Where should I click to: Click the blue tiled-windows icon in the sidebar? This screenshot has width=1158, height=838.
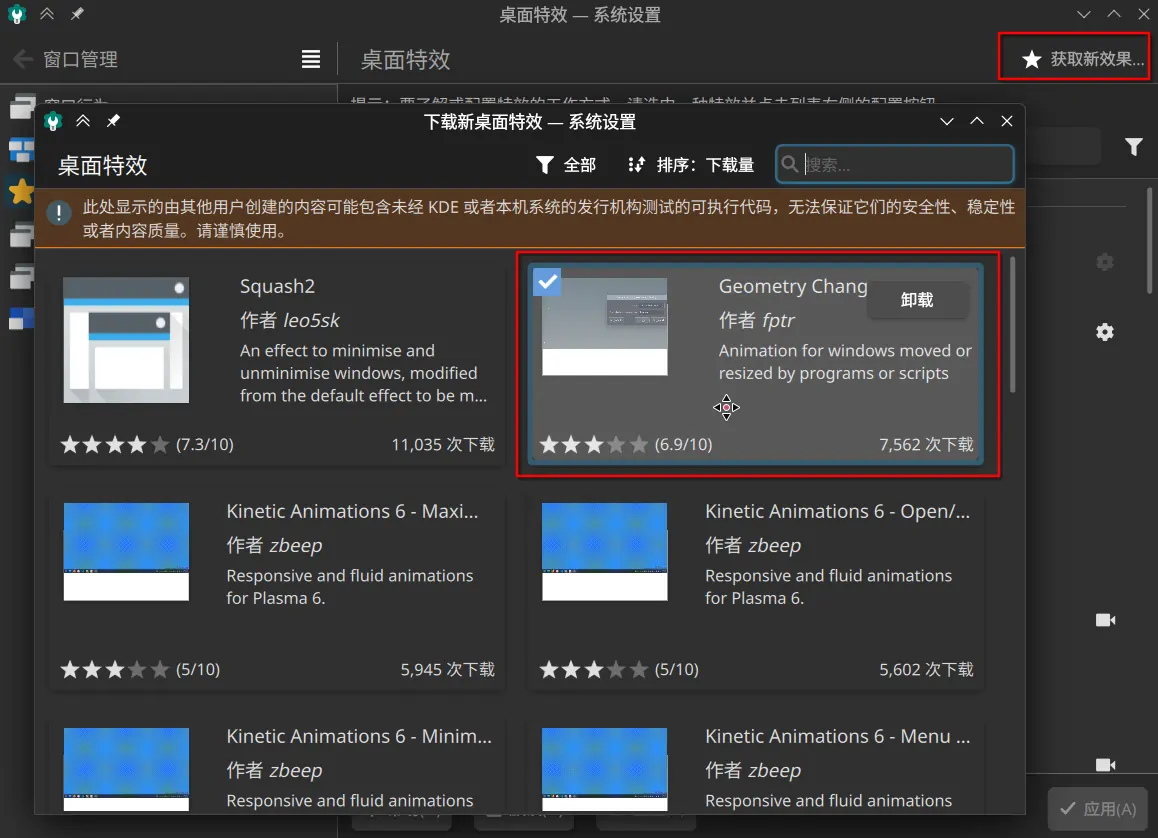click(20, 150)
